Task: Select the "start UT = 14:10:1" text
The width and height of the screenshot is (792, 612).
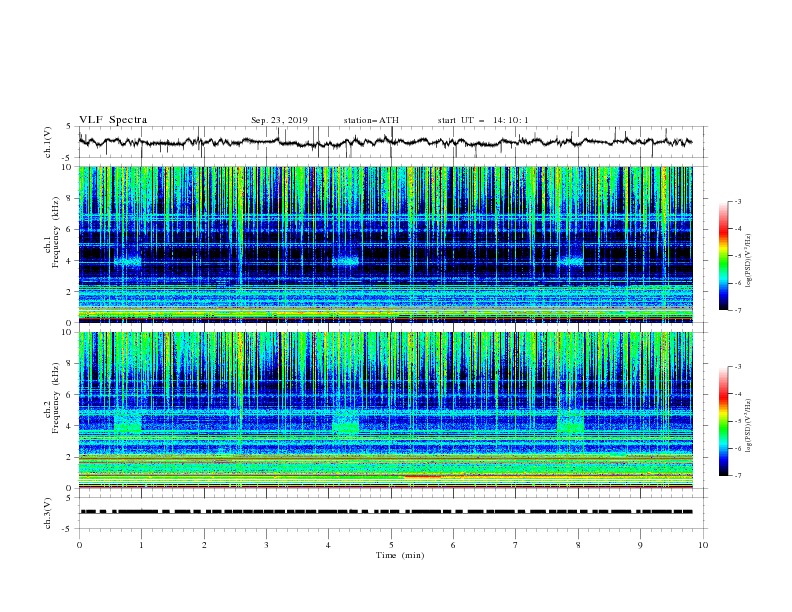Action: (x=483, y=120)
